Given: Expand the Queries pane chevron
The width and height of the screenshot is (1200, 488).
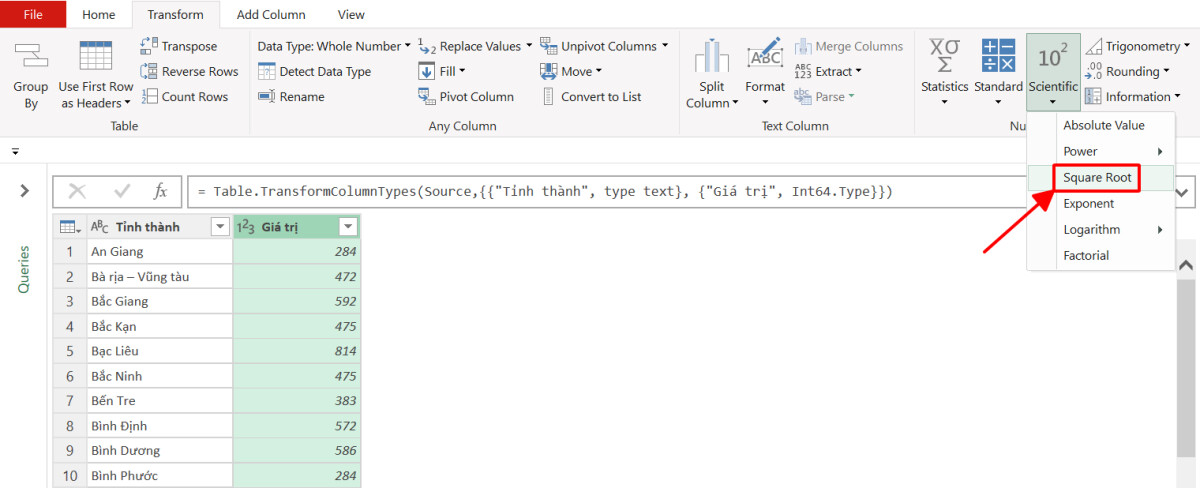Looking at the screenshot, I should 24,190.
